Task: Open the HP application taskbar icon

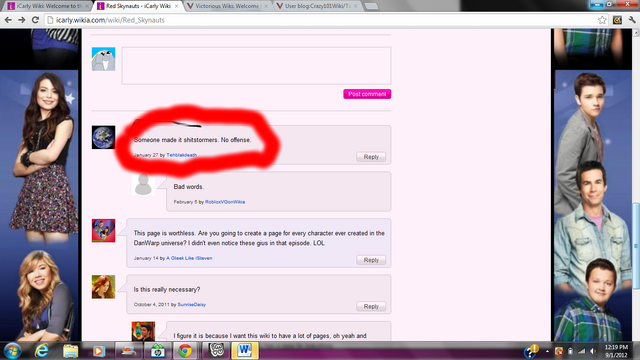Action: 157,351
